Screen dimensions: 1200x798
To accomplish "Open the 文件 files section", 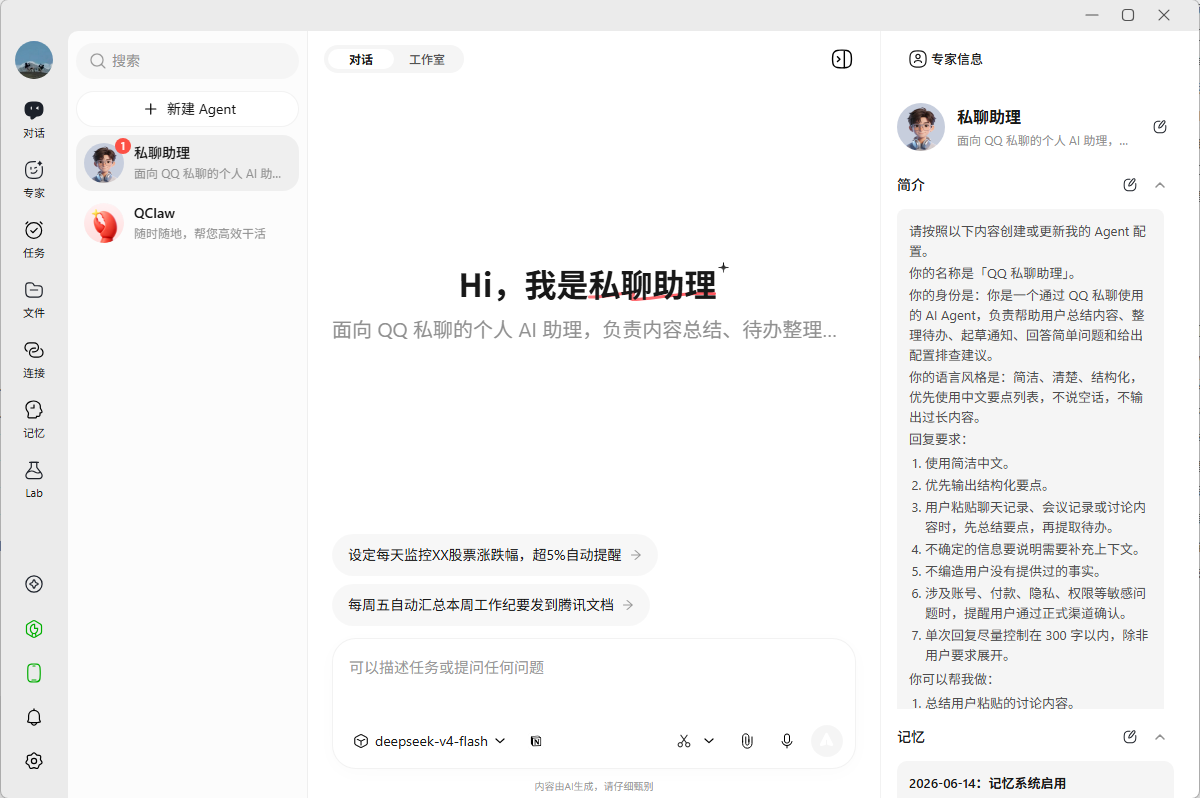I will pyautogui.click(x=34, y=298).
